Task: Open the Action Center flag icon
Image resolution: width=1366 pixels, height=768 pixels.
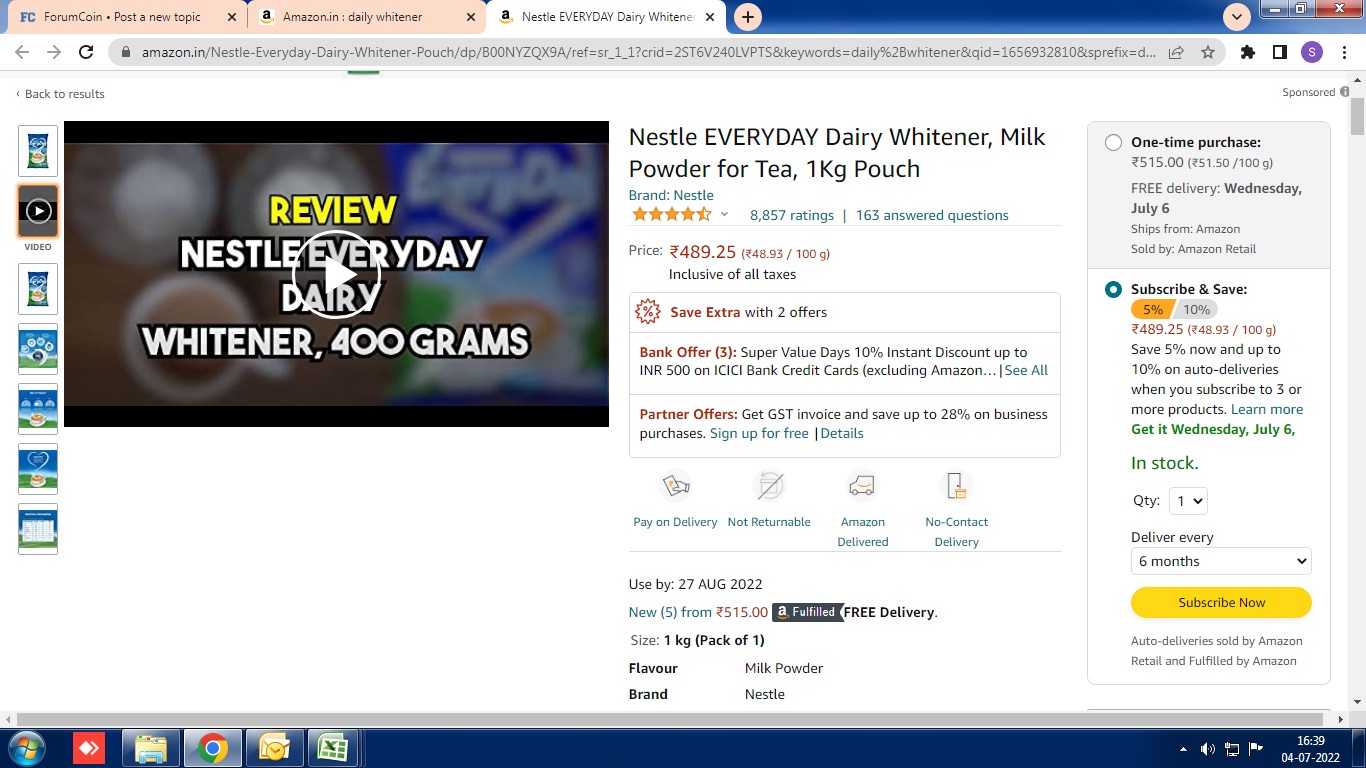Action: point(1256,749)
